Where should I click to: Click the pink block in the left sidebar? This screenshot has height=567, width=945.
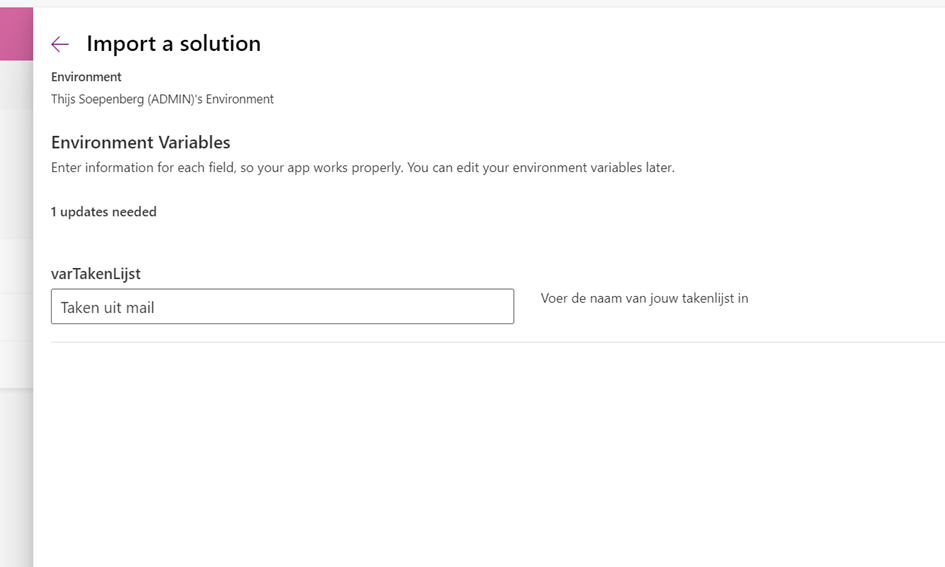click(16, 34)
